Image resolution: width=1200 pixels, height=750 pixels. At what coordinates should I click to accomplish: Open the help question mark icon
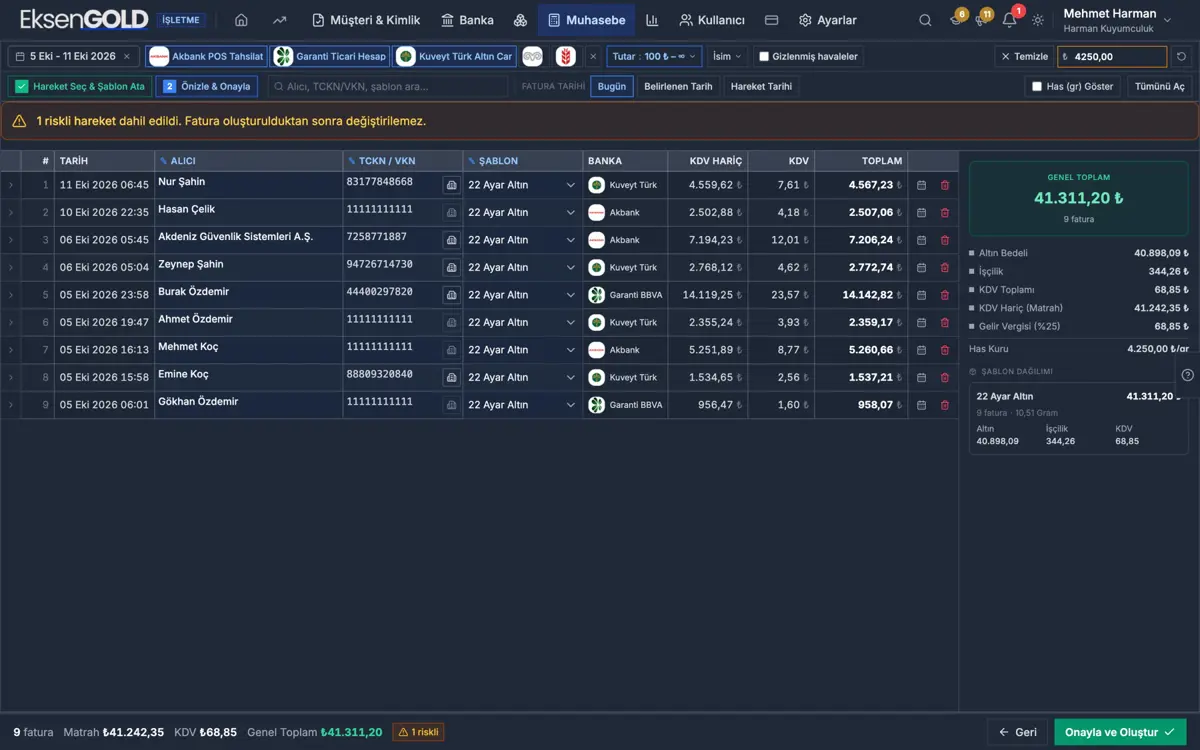[1187, 375]
